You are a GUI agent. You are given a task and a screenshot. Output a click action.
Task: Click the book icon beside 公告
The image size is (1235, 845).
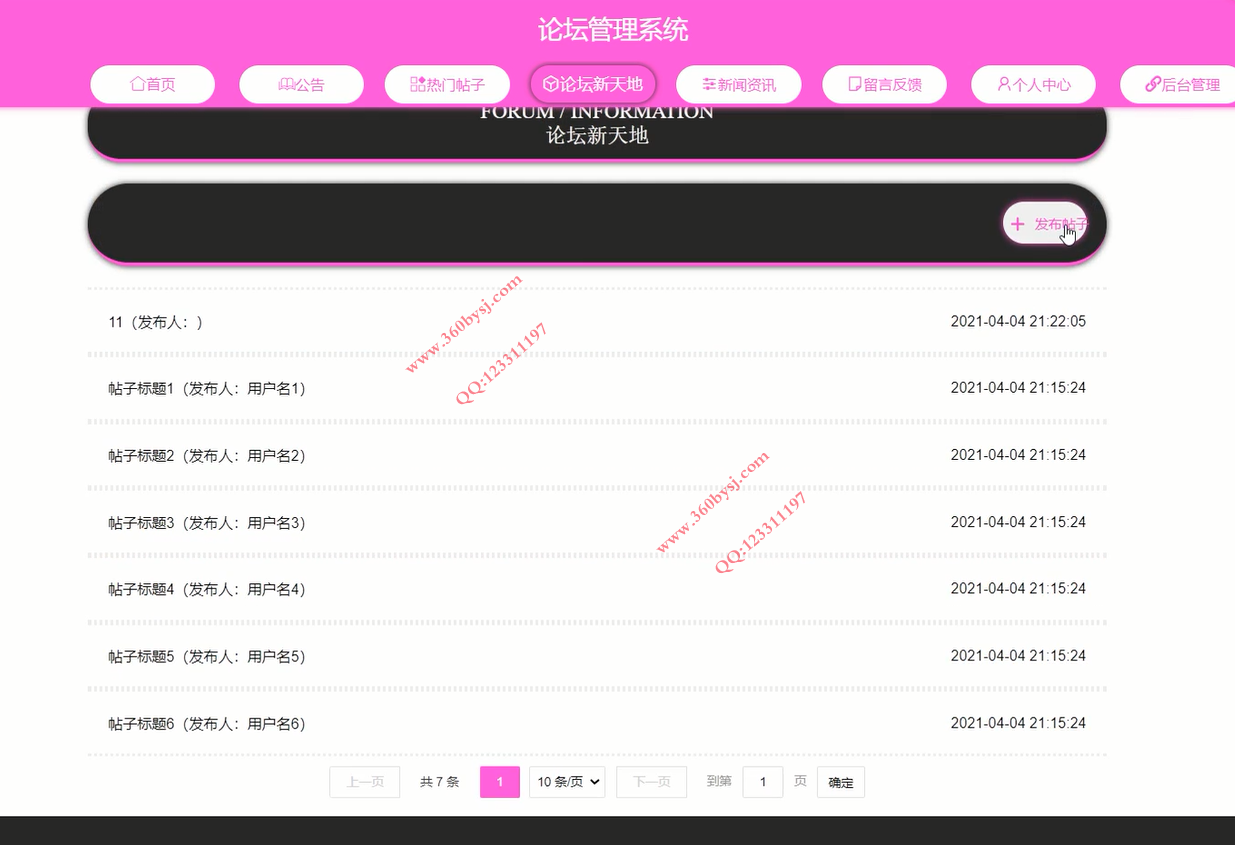[286, 84]
